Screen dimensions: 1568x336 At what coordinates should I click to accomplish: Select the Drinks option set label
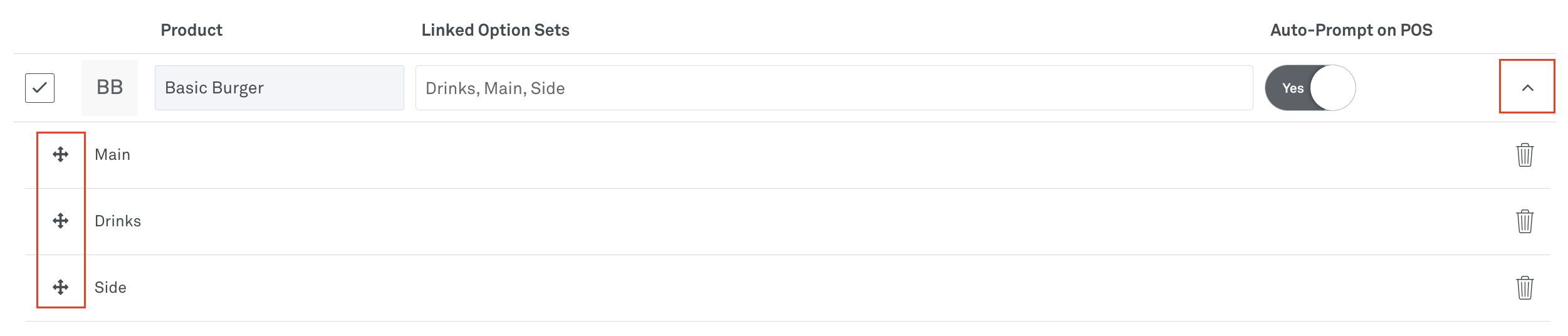[118, 221]
